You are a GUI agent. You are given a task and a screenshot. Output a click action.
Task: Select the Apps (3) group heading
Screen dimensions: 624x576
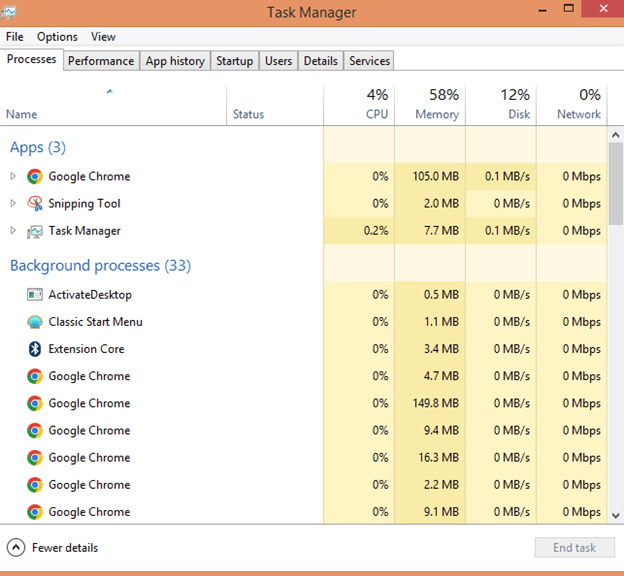[x=38, y=147]
